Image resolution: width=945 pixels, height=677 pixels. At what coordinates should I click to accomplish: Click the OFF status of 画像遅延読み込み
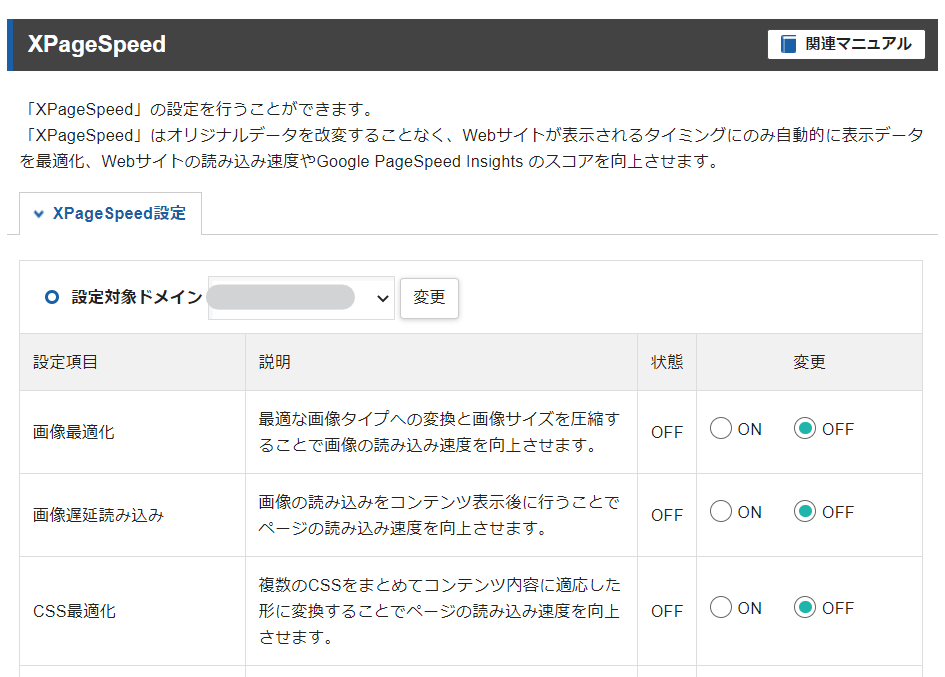click(667, 515)
